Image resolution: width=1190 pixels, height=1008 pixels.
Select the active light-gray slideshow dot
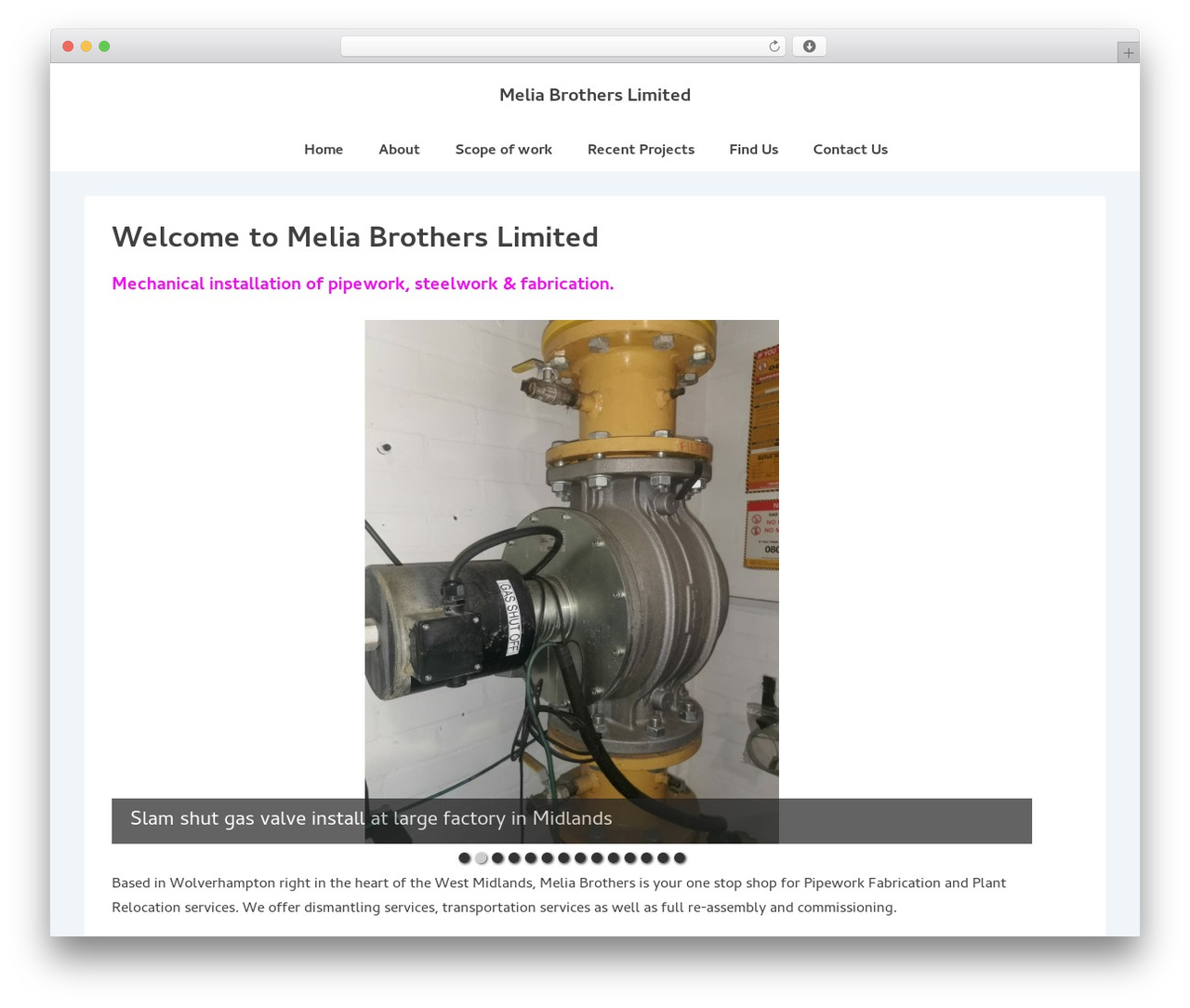coord(482,858)
